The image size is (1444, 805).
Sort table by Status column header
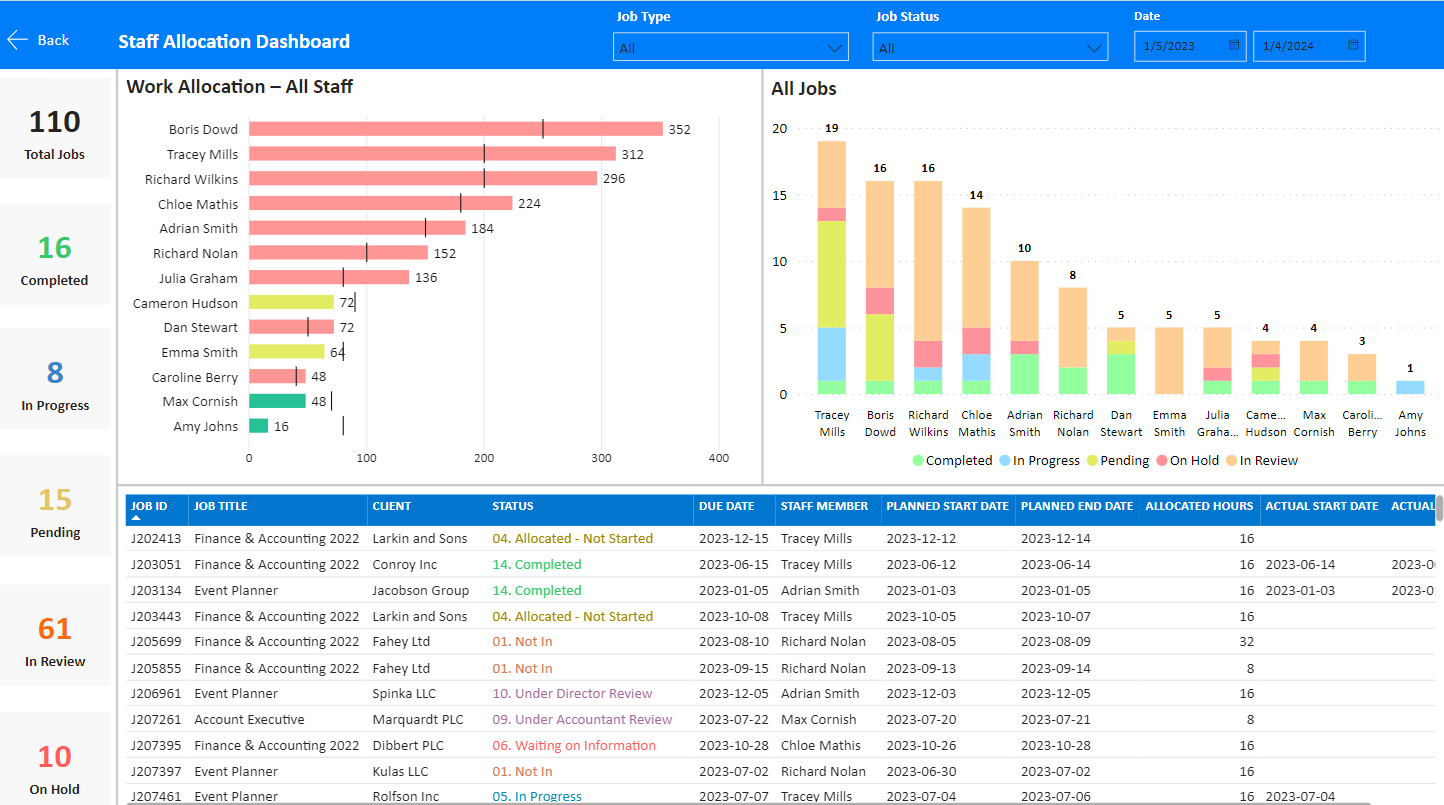513,506
